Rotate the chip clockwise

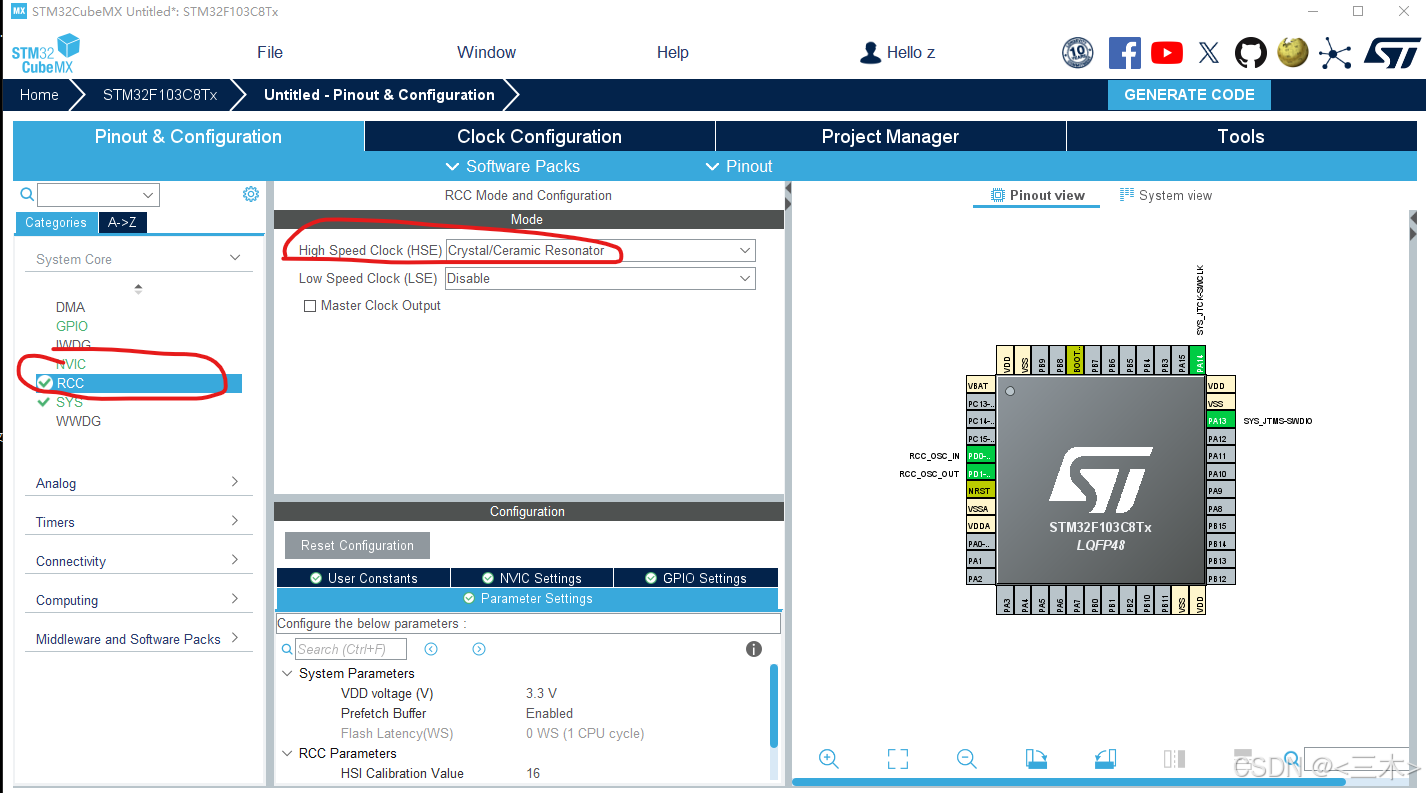[1036, 759]
